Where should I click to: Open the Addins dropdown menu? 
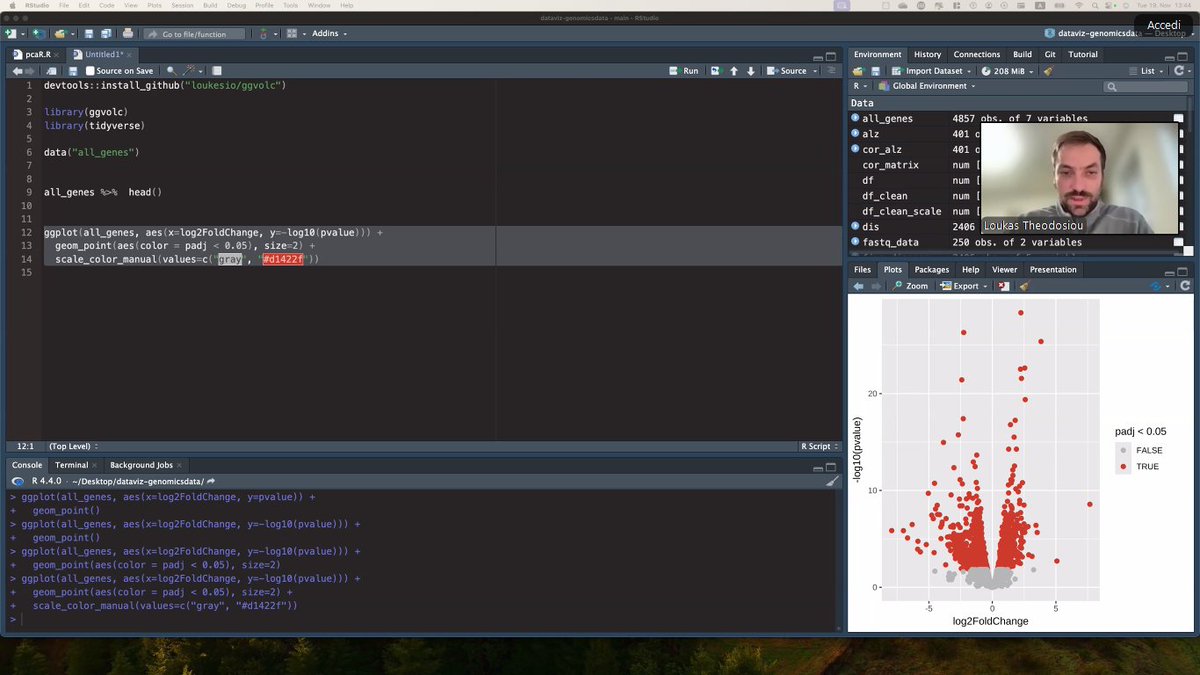pyautogui.click(x=329, y=33)
